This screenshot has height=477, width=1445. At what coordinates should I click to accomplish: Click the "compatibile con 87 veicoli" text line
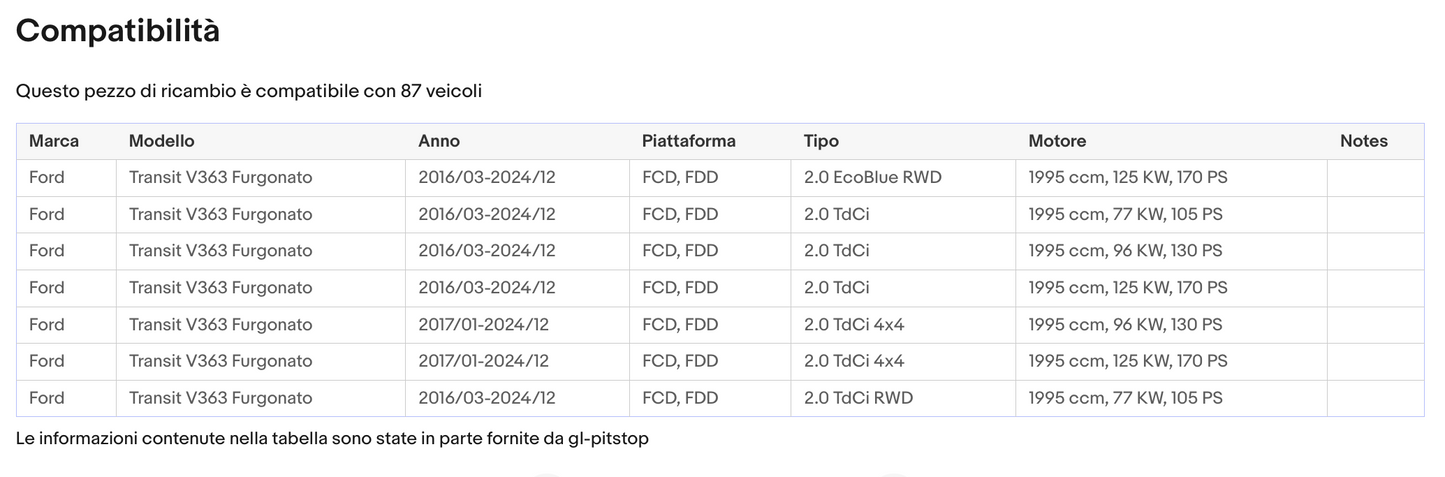249,92
